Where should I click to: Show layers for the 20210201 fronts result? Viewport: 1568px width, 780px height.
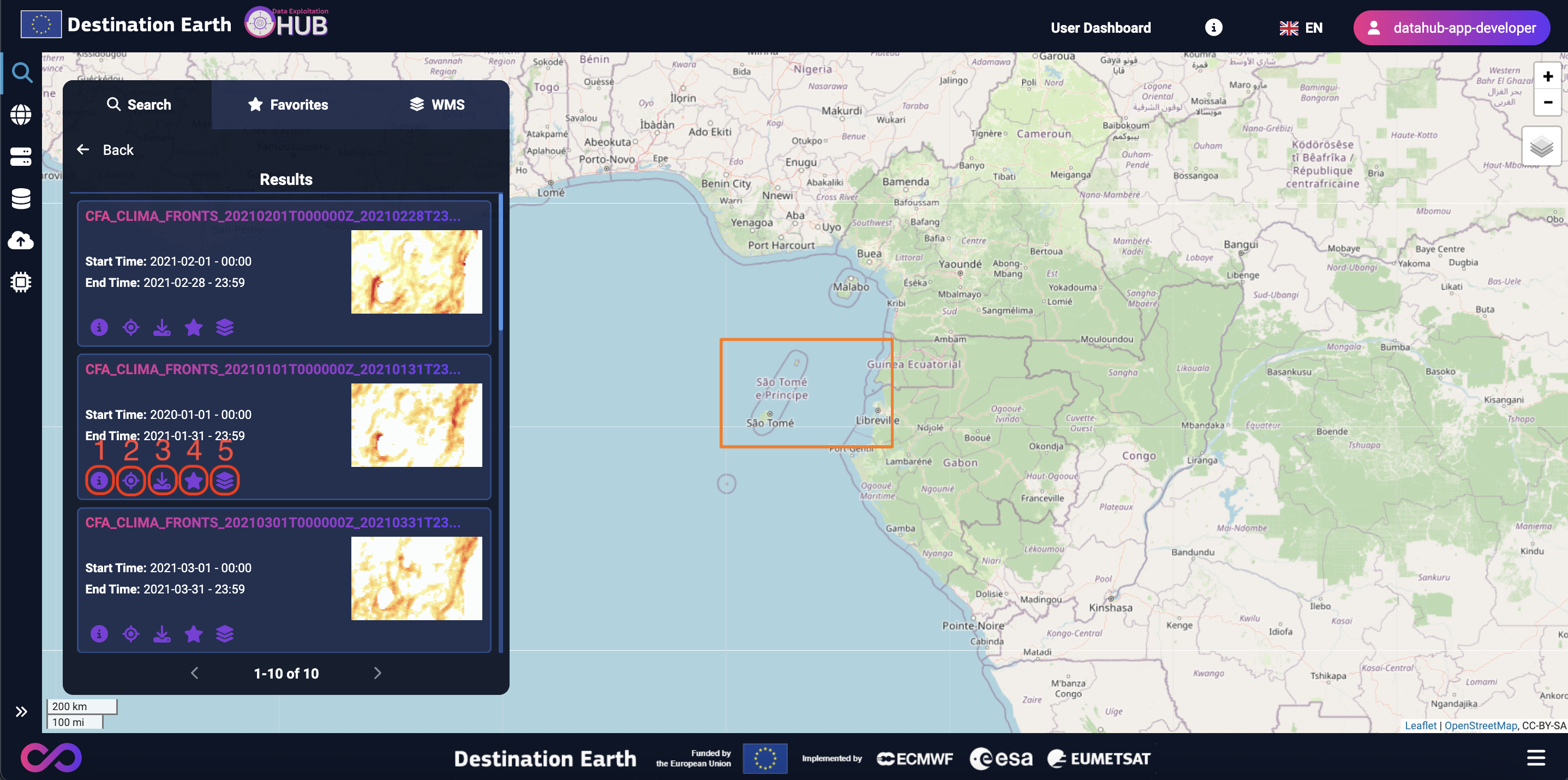[225, 327]
